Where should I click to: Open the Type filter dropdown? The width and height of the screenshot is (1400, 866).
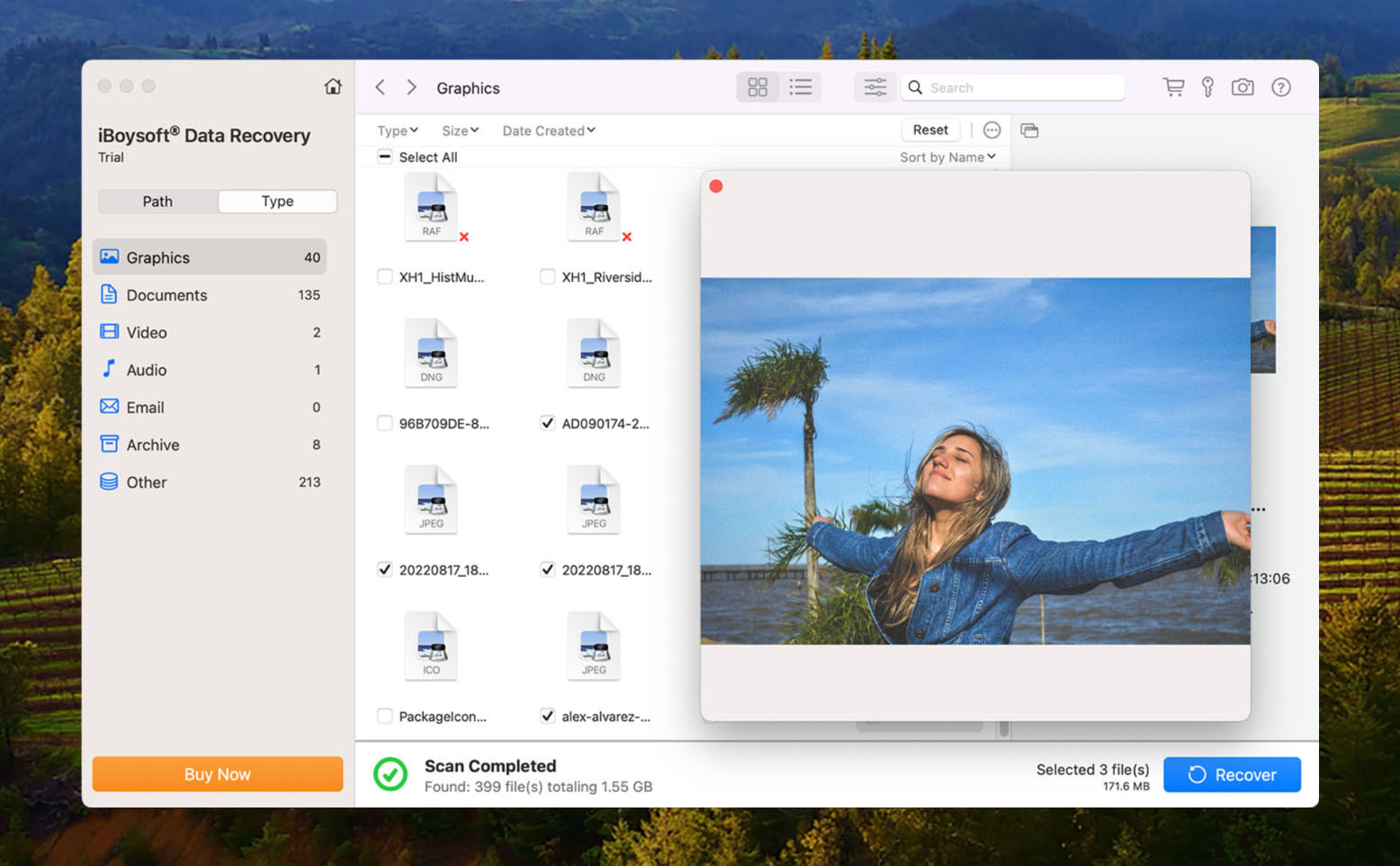pos(397,130)
